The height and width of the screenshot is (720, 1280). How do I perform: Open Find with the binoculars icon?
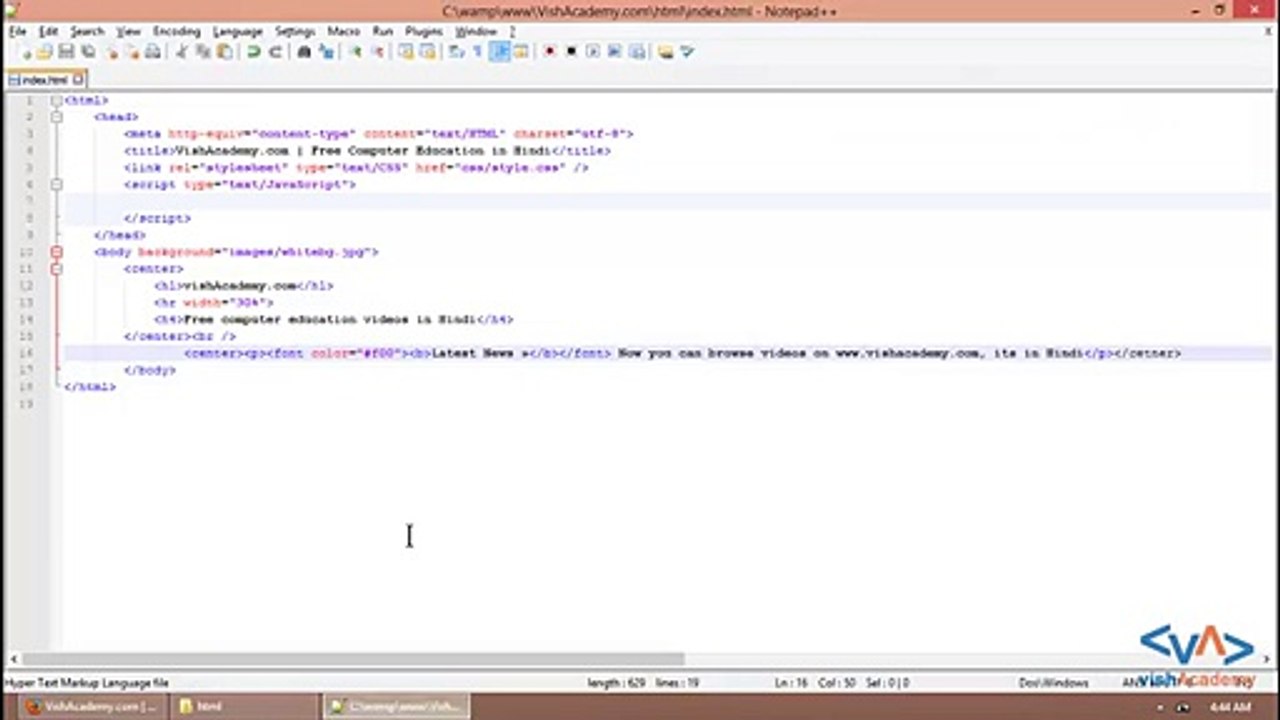coord(303,51)
